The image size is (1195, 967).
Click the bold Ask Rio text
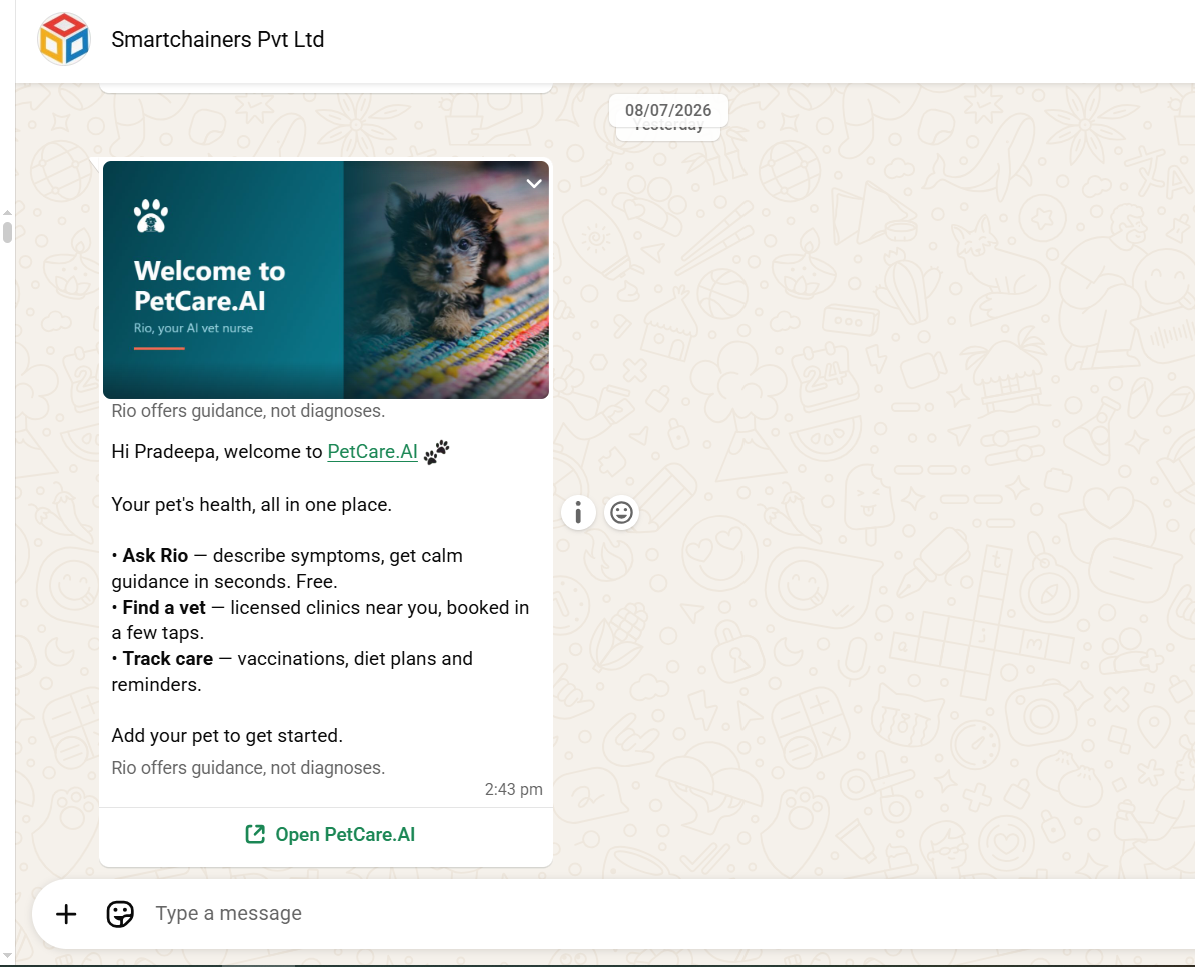pyautogui.click(x=155, y=556)
